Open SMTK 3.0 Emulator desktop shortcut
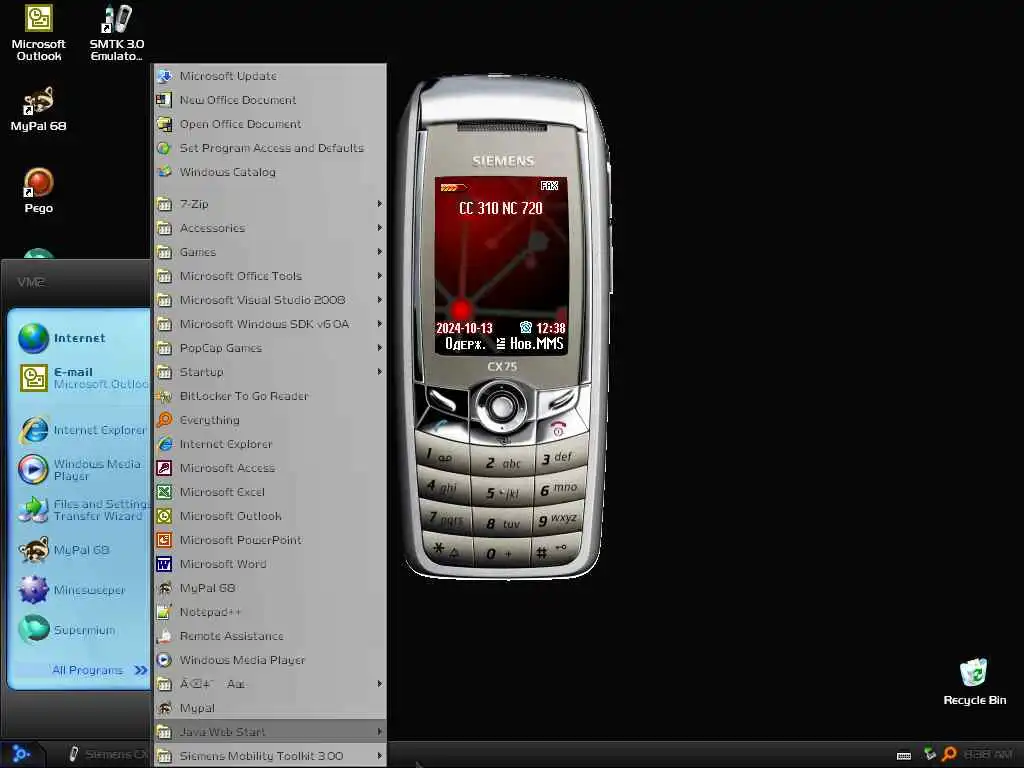Image resolution: width=1024 pixels, height=768 pixels. [117, 33]
